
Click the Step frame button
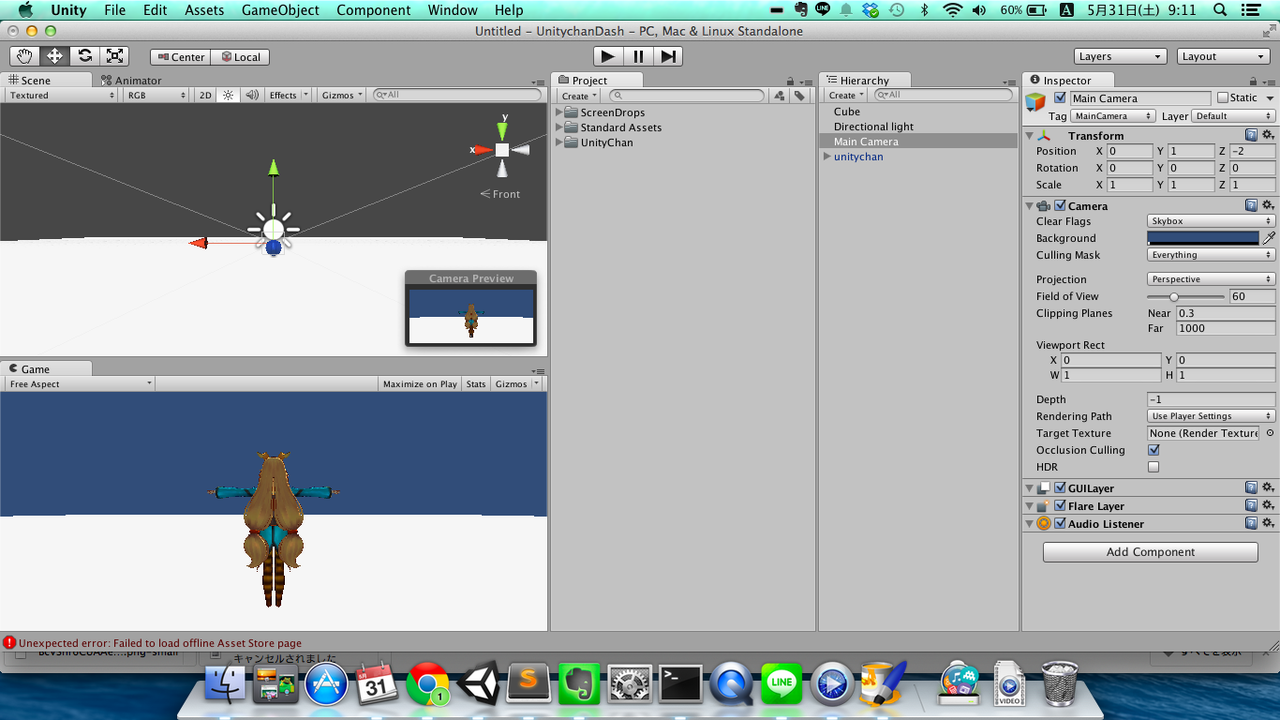[x=668, y=57]
